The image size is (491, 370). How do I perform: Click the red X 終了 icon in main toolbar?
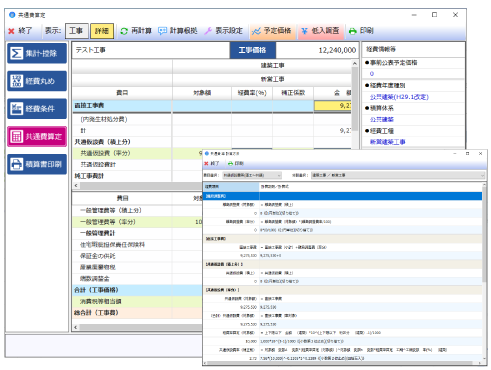11,31
